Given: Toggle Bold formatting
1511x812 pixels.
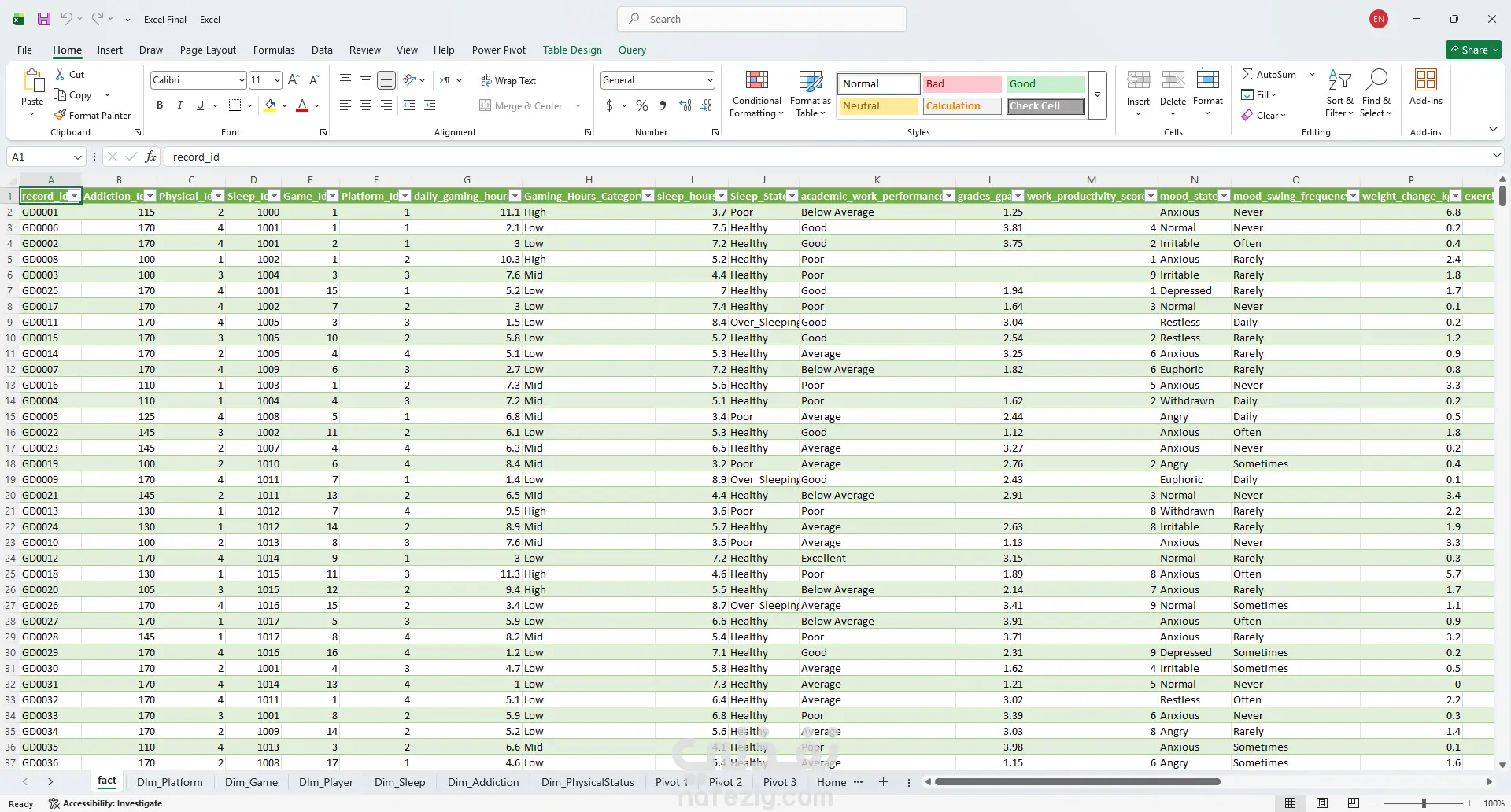Looking at the screenshot, I should click(x=160, y=105).
